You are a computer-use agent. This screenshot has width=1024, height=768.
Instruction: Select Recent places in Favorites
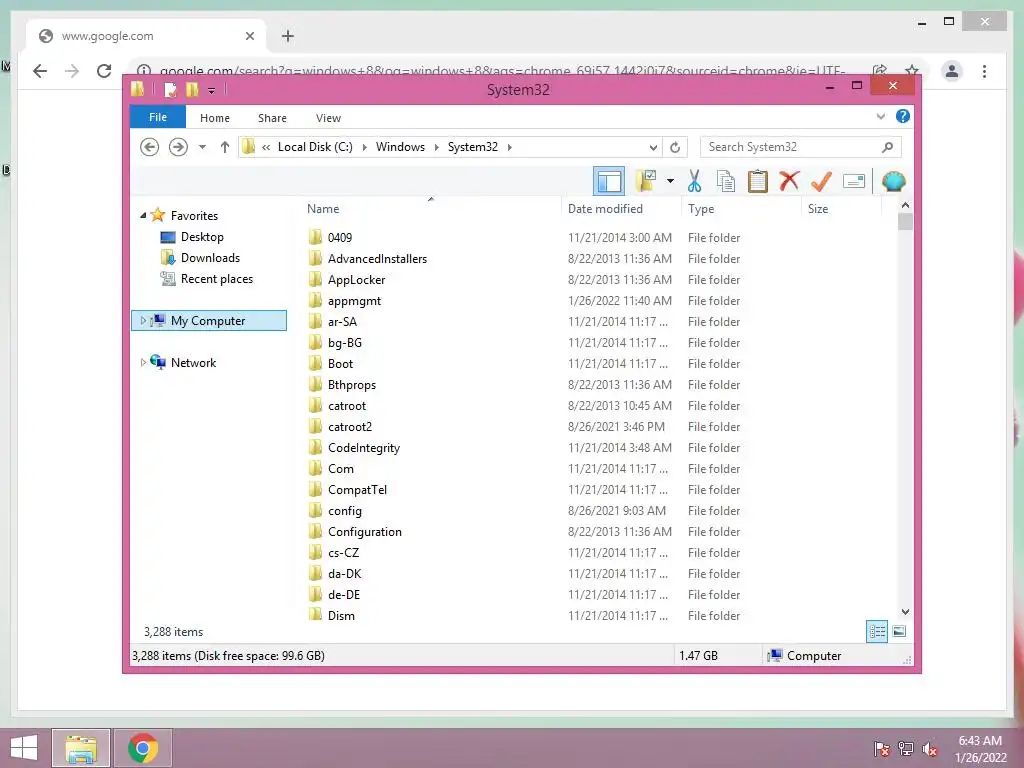click(x=216, y=279)
